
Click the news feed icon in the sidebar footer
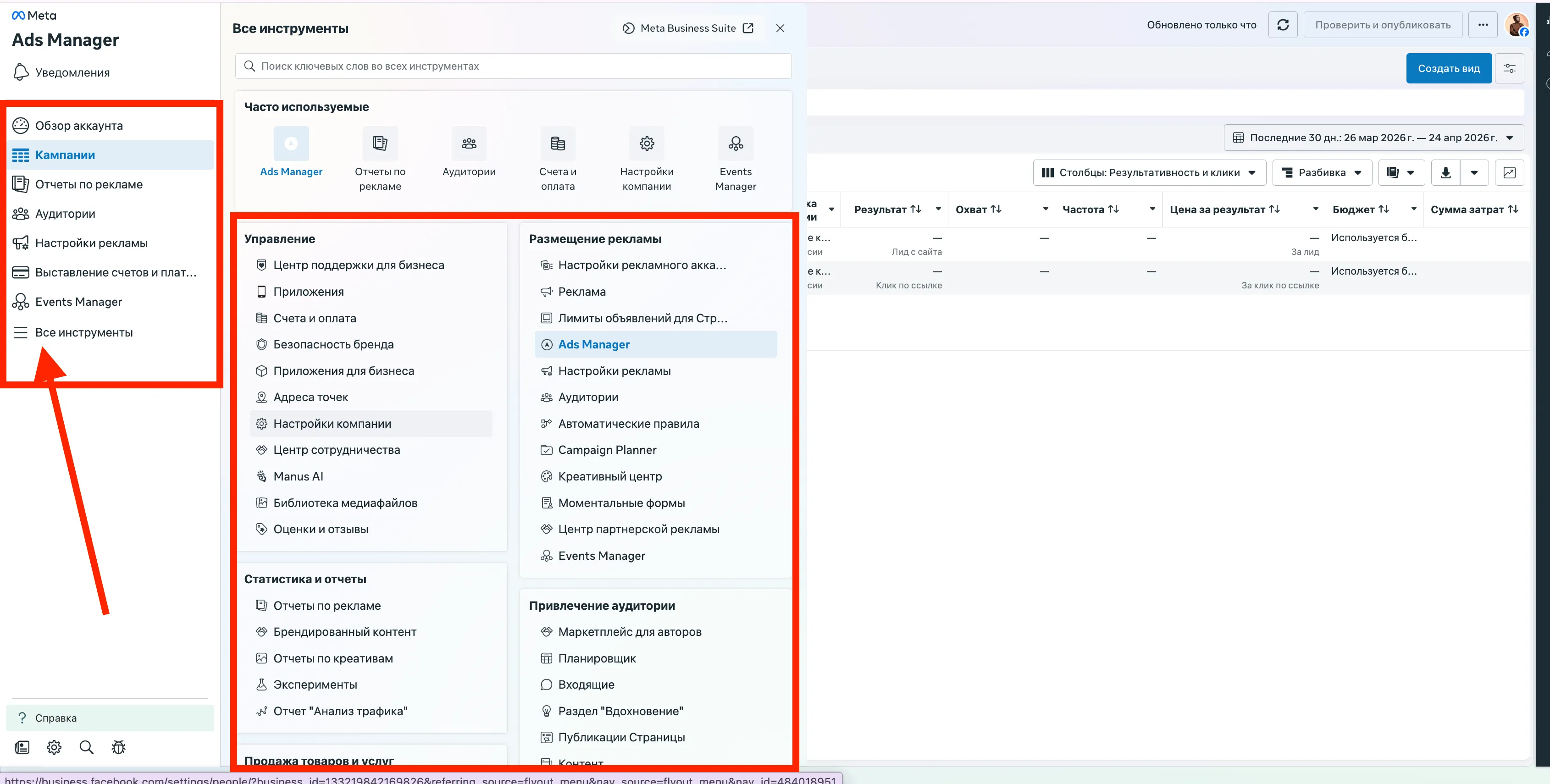tap(22, 747)
